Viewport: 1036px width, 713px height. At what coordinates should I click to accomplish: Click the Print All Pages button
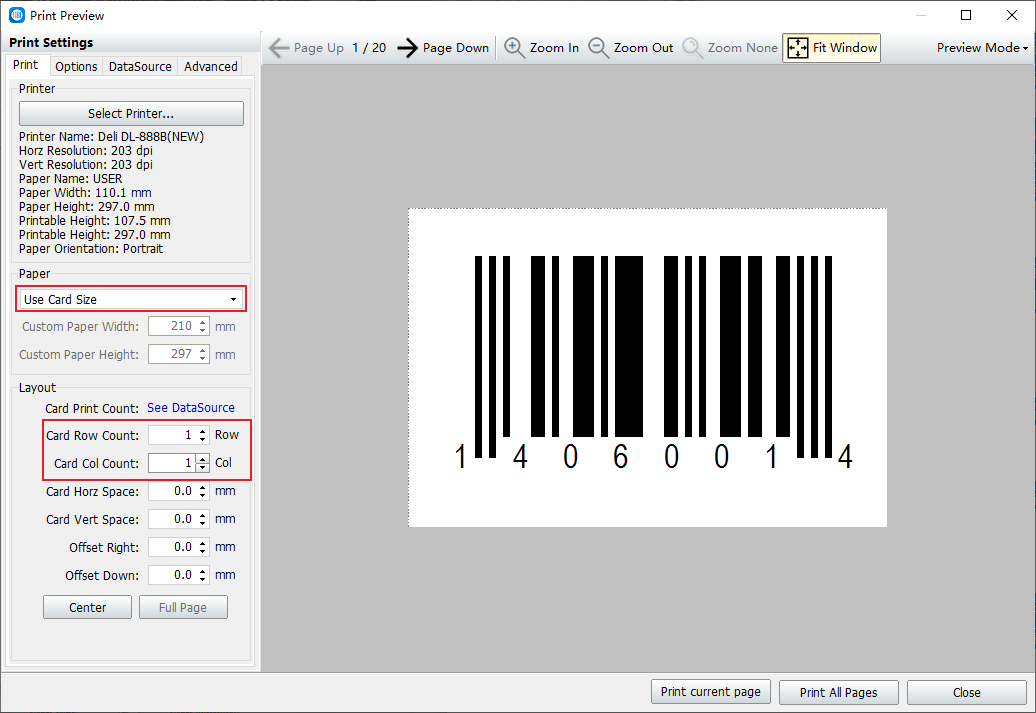click(x=838, y=693)
